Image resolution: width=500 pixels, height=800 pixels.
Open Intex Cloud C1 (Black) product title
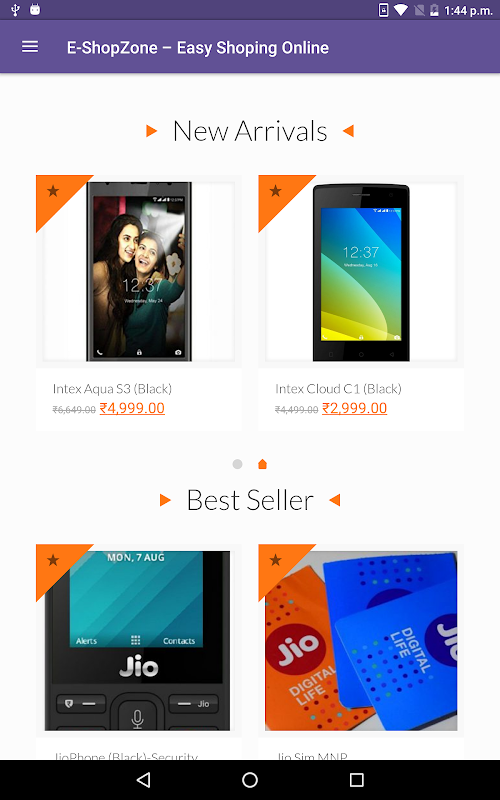coord(338,389)
